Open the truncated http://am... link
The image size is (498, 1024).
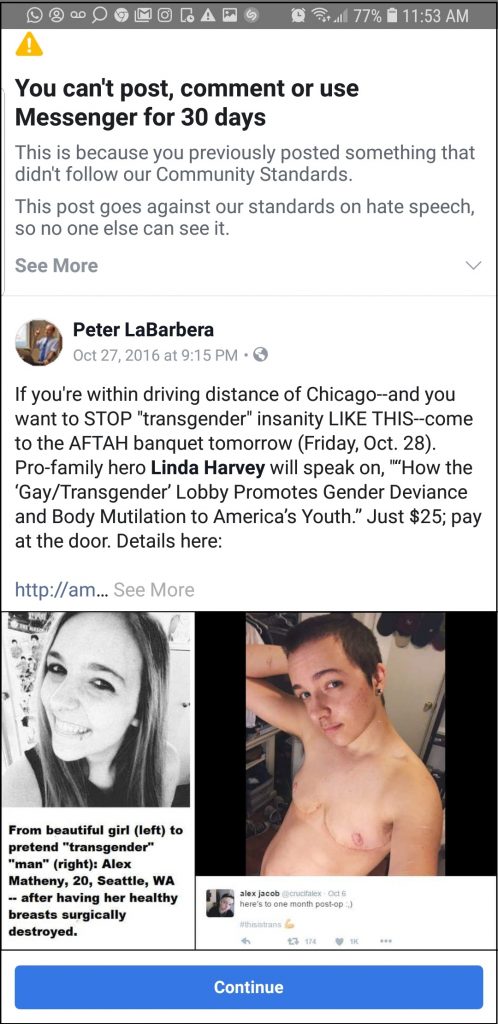coord(60,590)
